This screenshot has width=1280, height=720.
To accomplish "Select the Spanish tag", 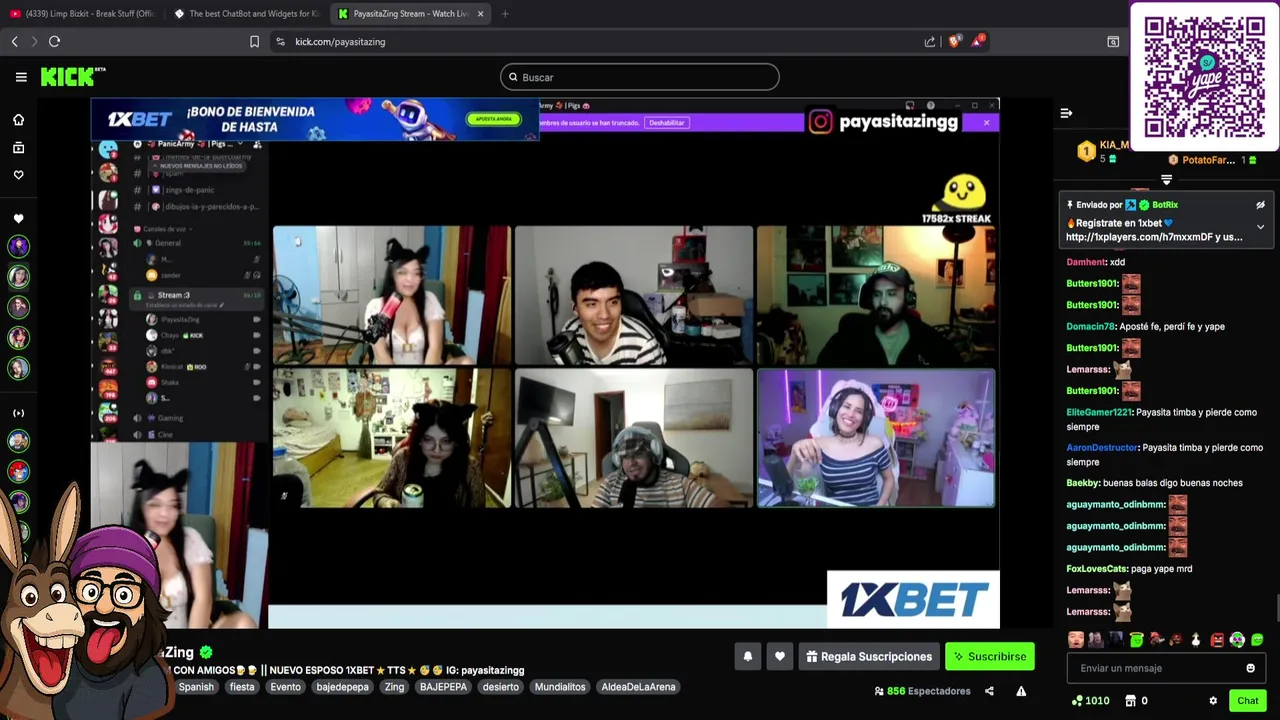I will (196, 687).
